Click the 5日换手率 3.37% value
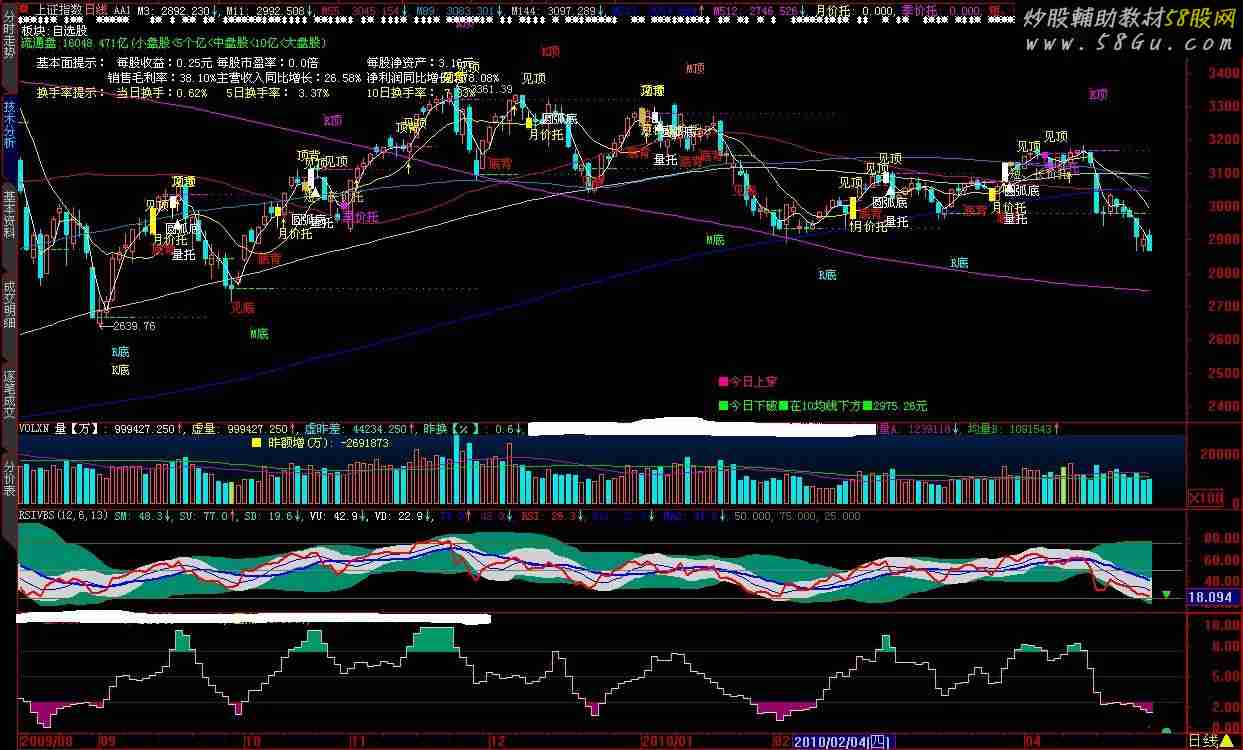This screenshot has width=1243, height=750. [x=276, y=92]
